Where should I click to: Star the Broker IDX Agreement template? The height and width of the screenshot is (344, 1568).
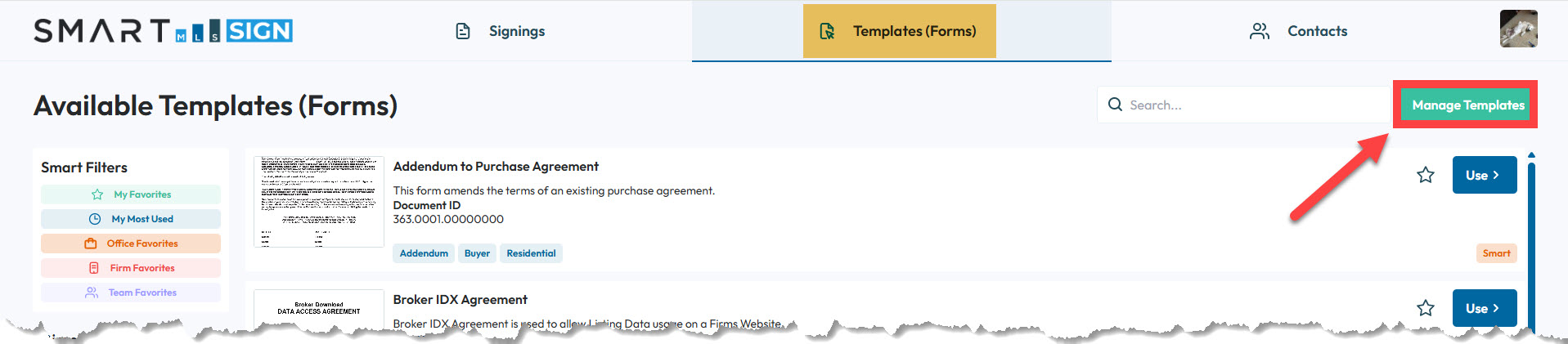point(1426,308)
